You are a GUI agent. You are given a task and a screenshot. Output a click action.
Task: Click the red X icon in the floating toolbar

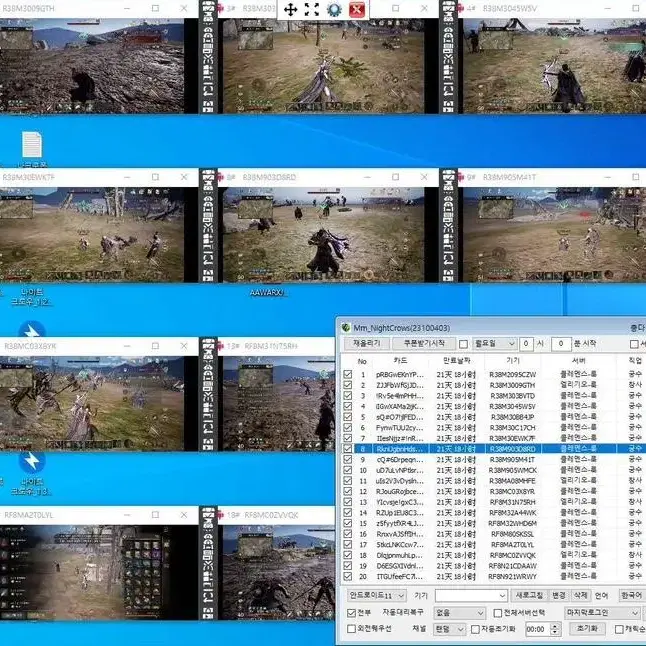pyautogui.click(x=357, y=9)
